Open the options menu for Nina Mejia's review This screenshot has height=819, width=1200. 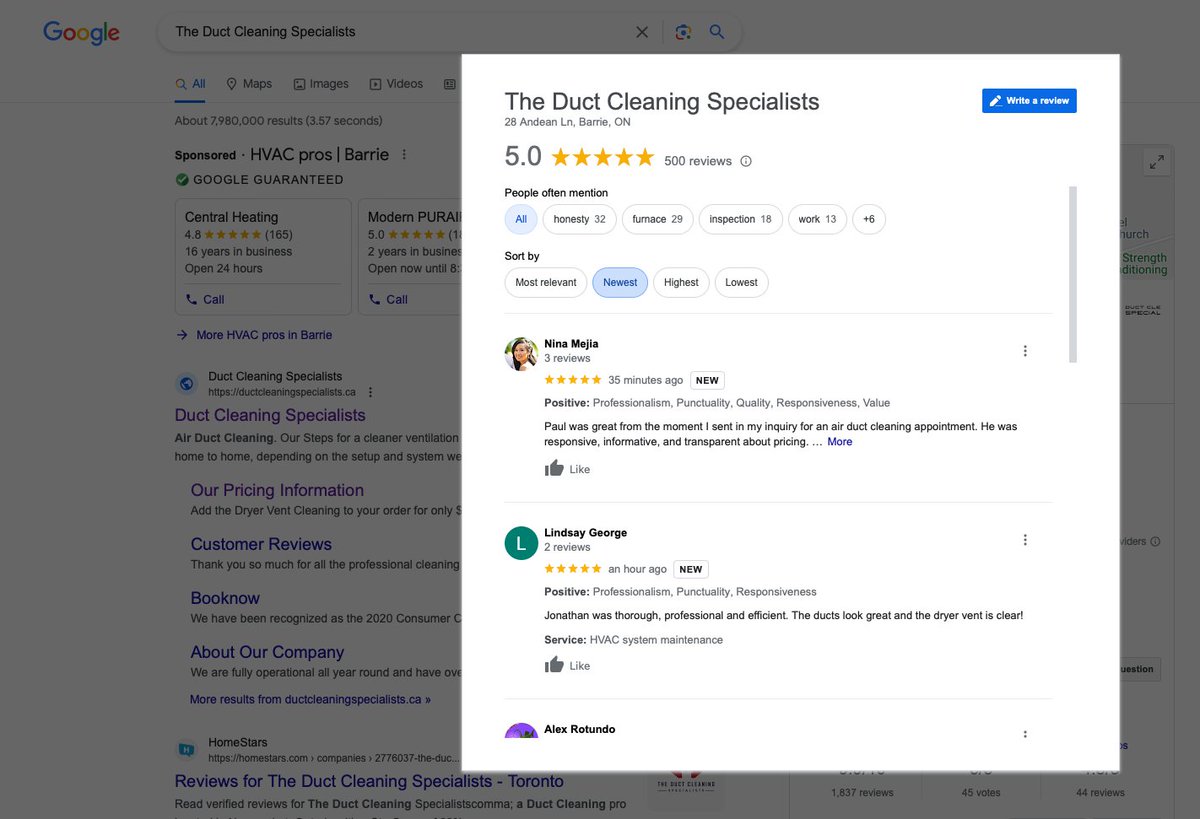(1025, 351)
